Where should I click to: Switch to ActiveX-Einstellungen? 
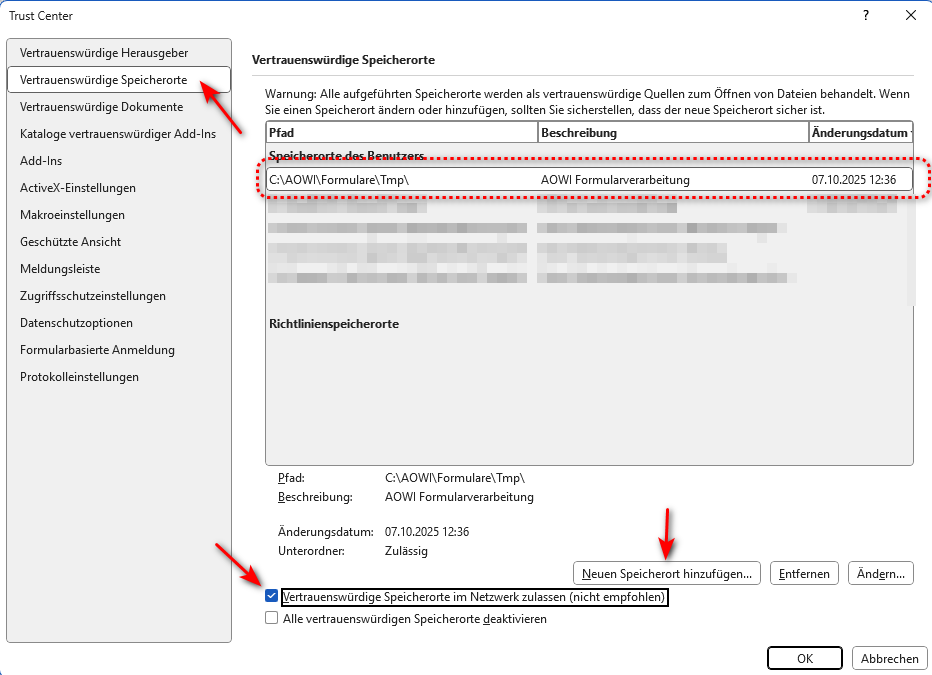[x=78, y=187]
